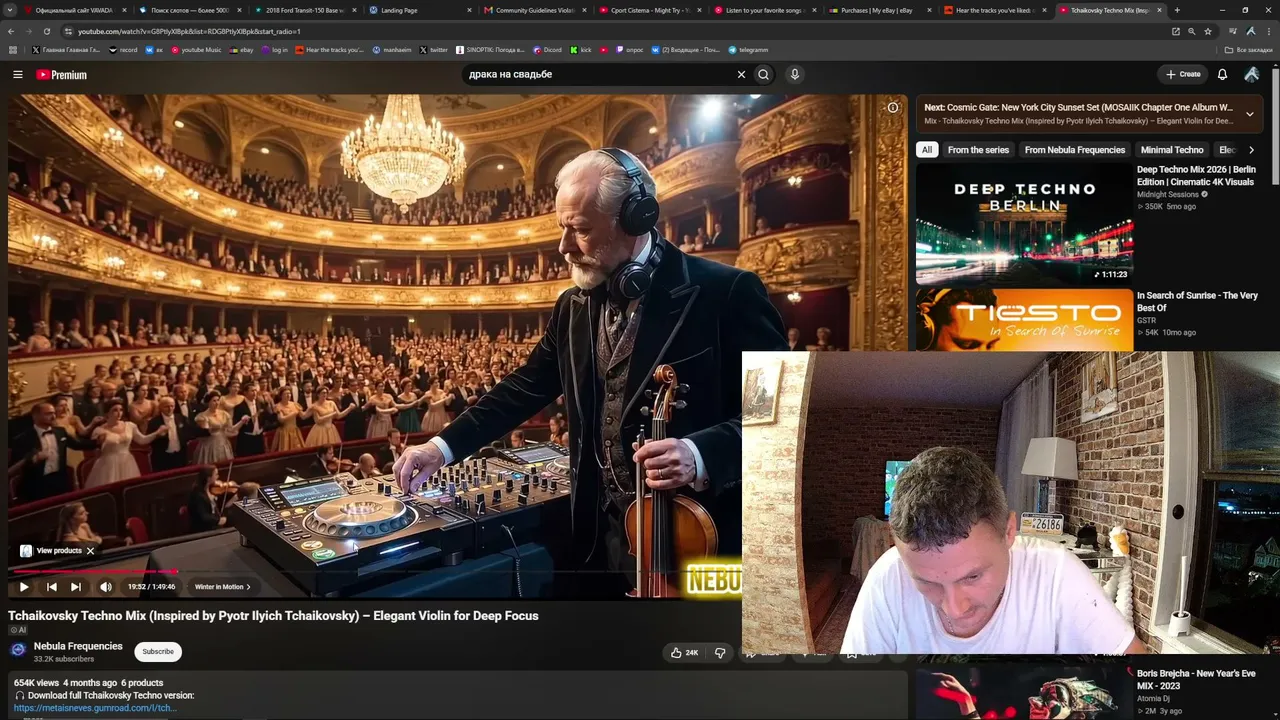Open the 'record' bookmark
Image resolution: width=1280 pixels, height=720 pixels.
tap(123, 50)
